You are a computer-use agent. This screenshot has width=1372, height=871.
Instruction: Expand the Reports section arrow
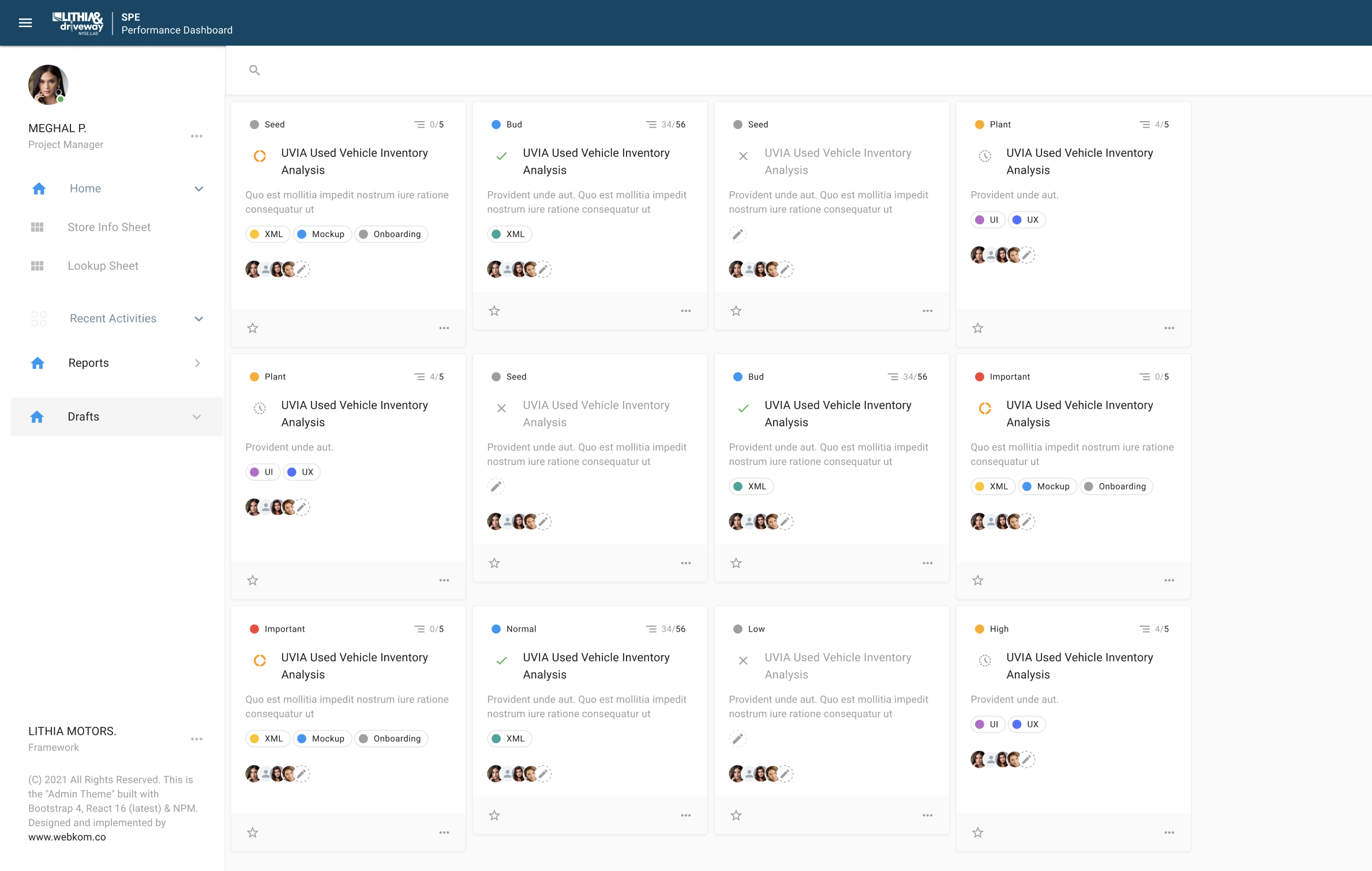tap(197, 363)
